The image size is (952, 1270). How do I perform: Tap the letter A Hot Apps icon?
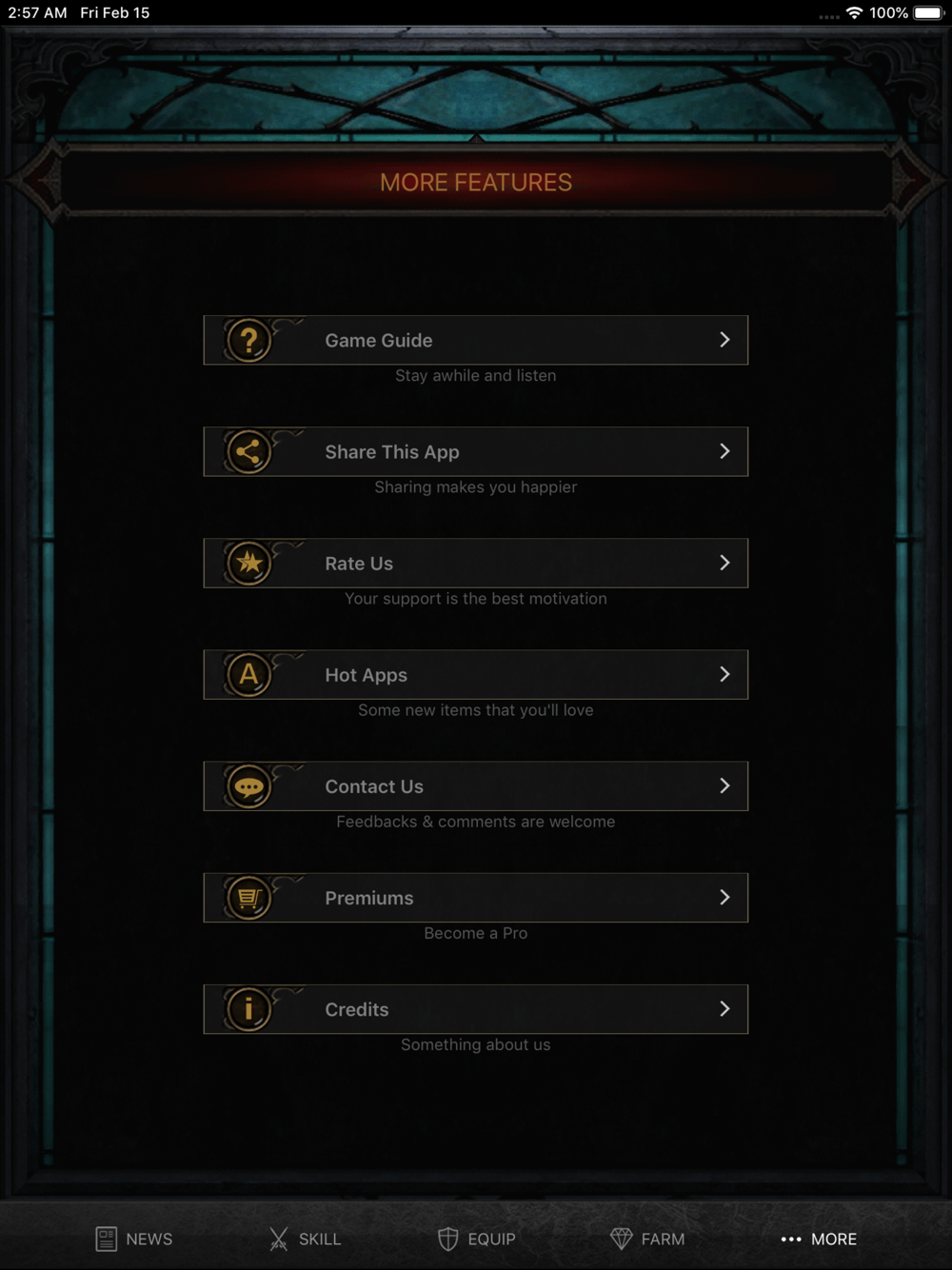[248, 674]
